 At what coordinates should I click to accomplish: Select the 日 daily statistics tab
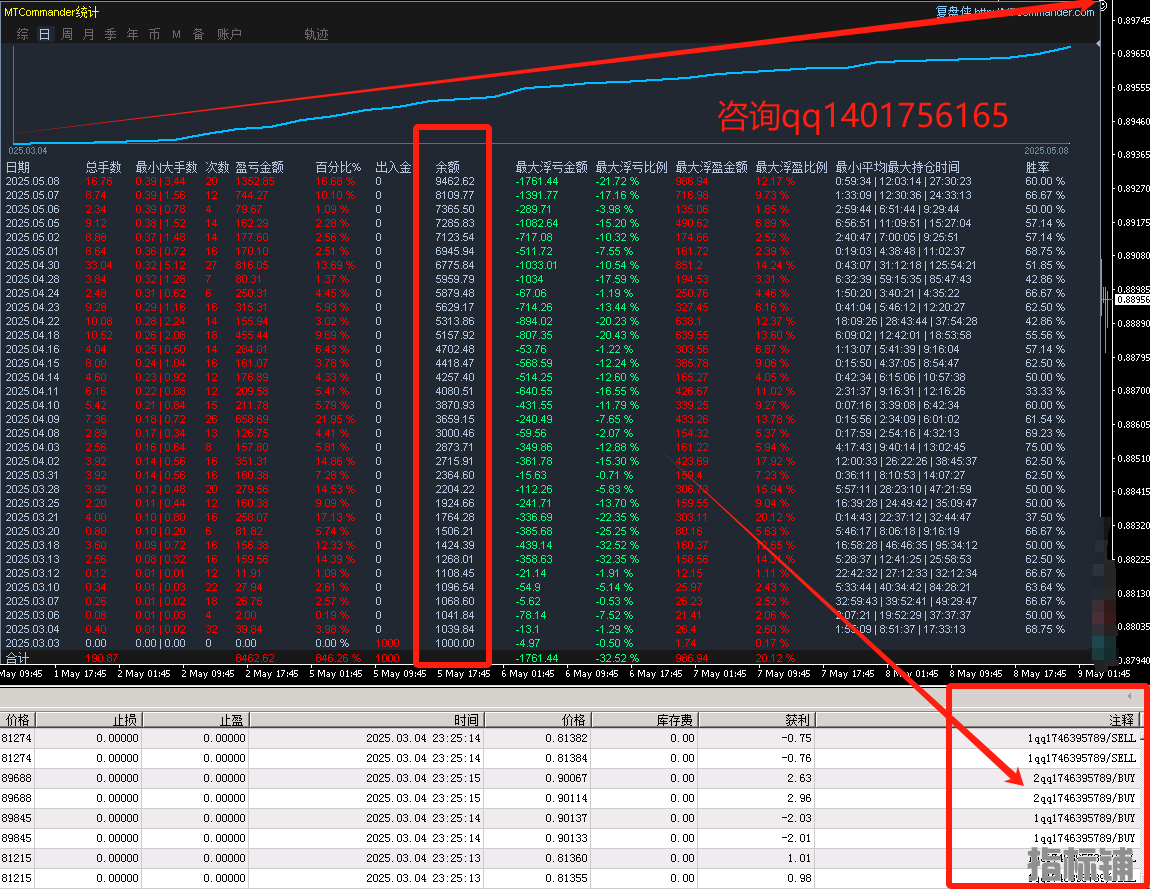pyautogui.click(x=45, y=34)
